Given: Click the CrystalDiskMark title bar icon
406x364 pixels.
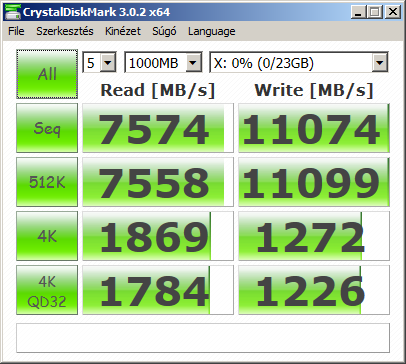Looking at the screenshot, I should pos(13,12).
